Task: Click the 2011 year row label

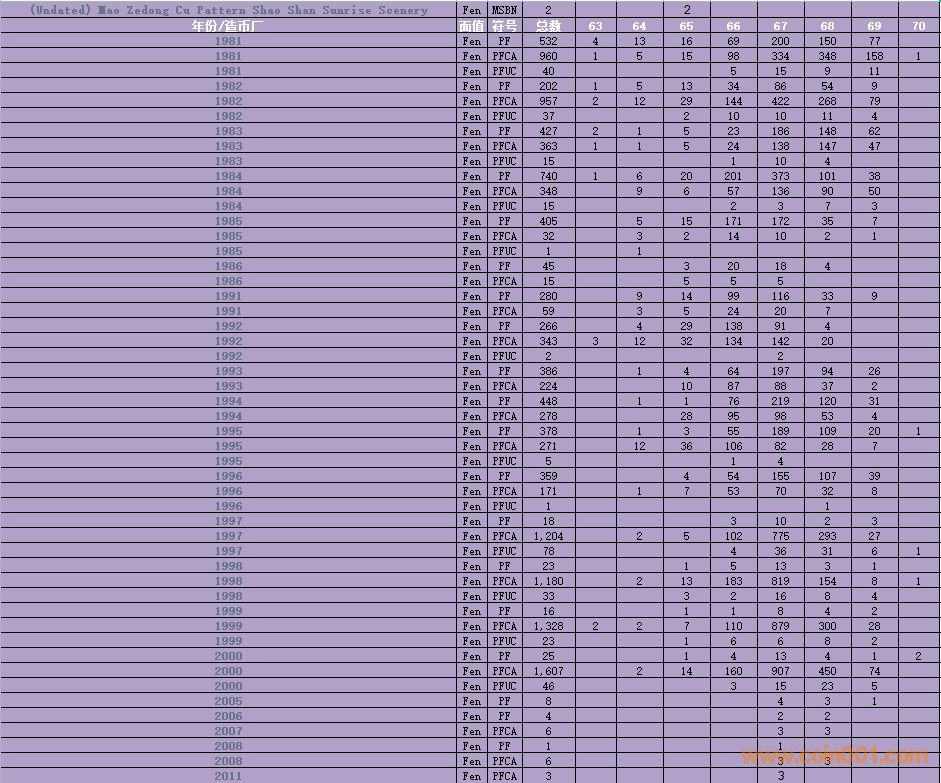Action: pos(228,776)
